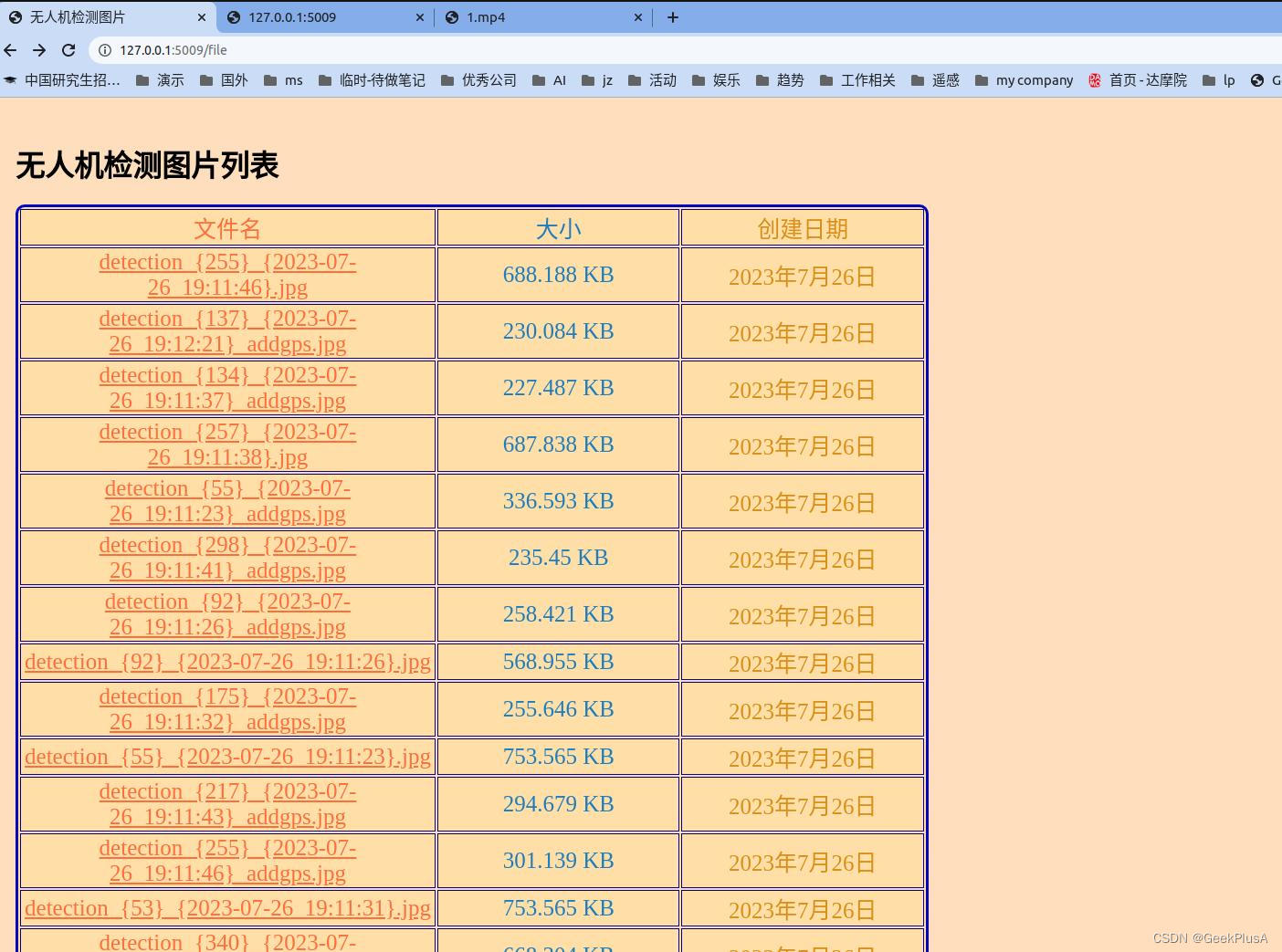Click the 大小 column header
The width and height of the screenshot is (1282, 952).
[x=559, y=228]
